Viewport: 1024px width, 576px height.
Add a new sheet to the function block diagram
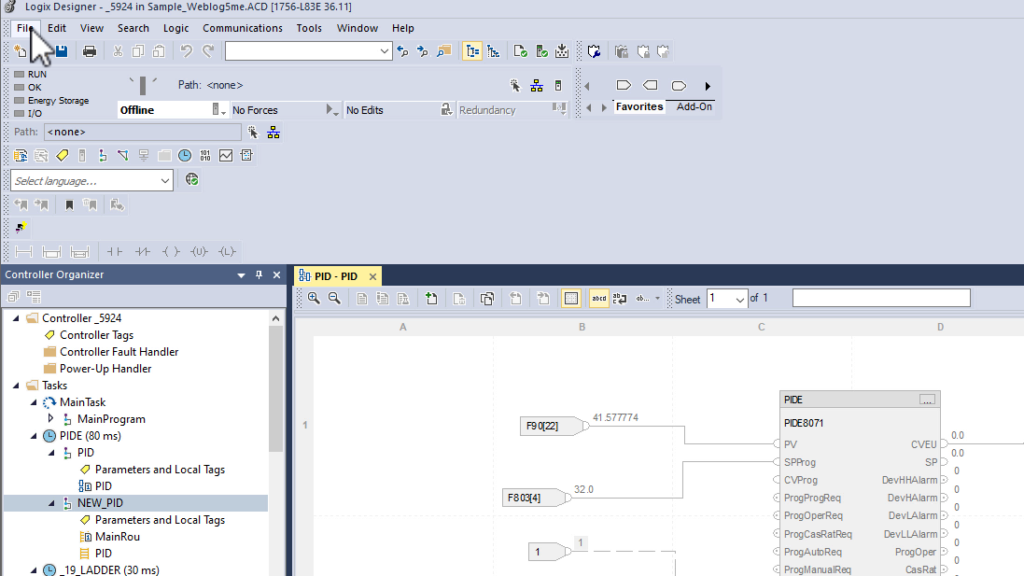pyautogui.click(x=429, y=297)
